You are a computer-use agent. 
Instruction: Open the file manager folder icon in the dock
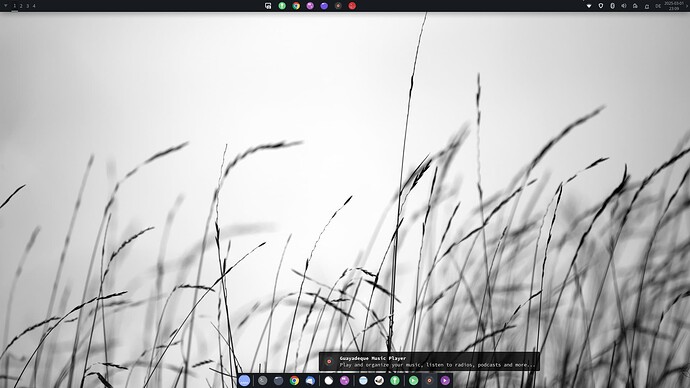pos(279,381)
